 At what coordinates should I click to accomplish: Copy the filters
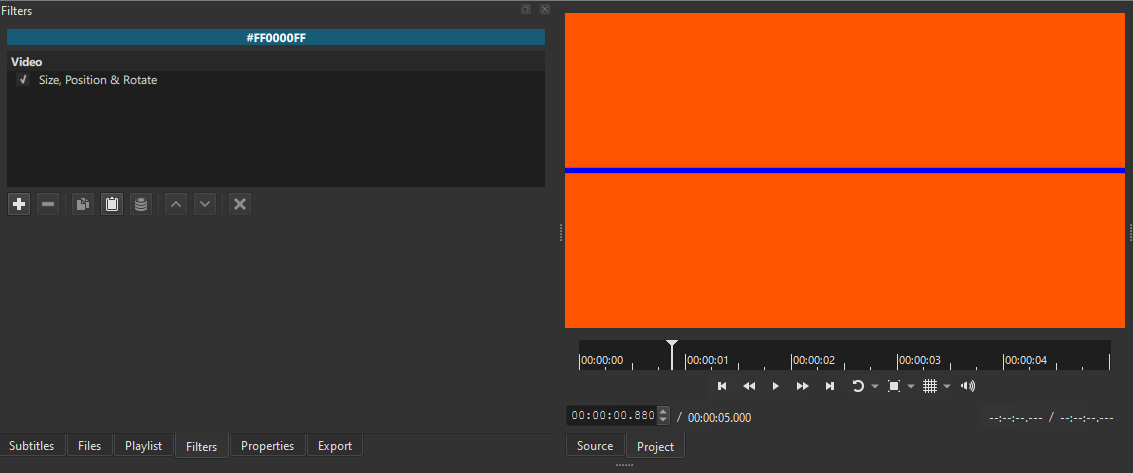(x=83, y=204)
